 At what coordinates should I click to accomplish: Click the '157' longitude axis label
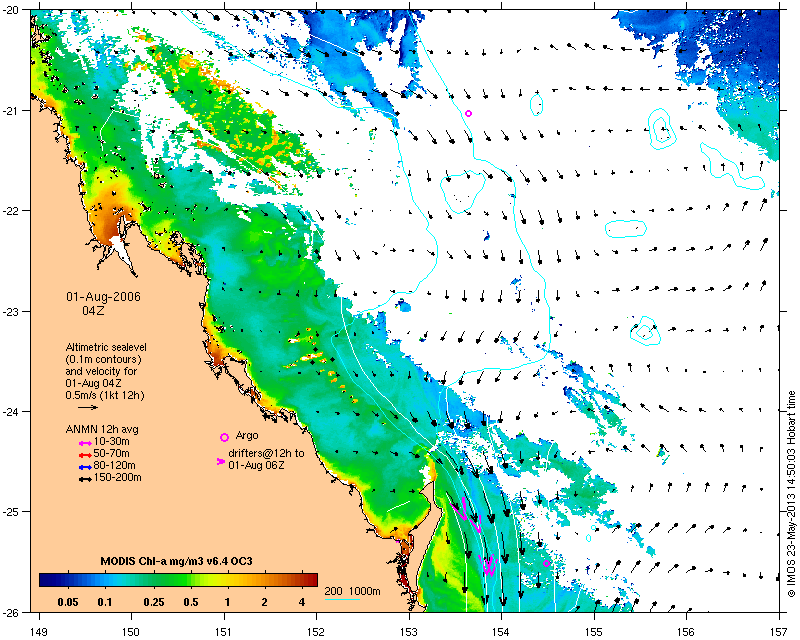[x=779, y=632]
